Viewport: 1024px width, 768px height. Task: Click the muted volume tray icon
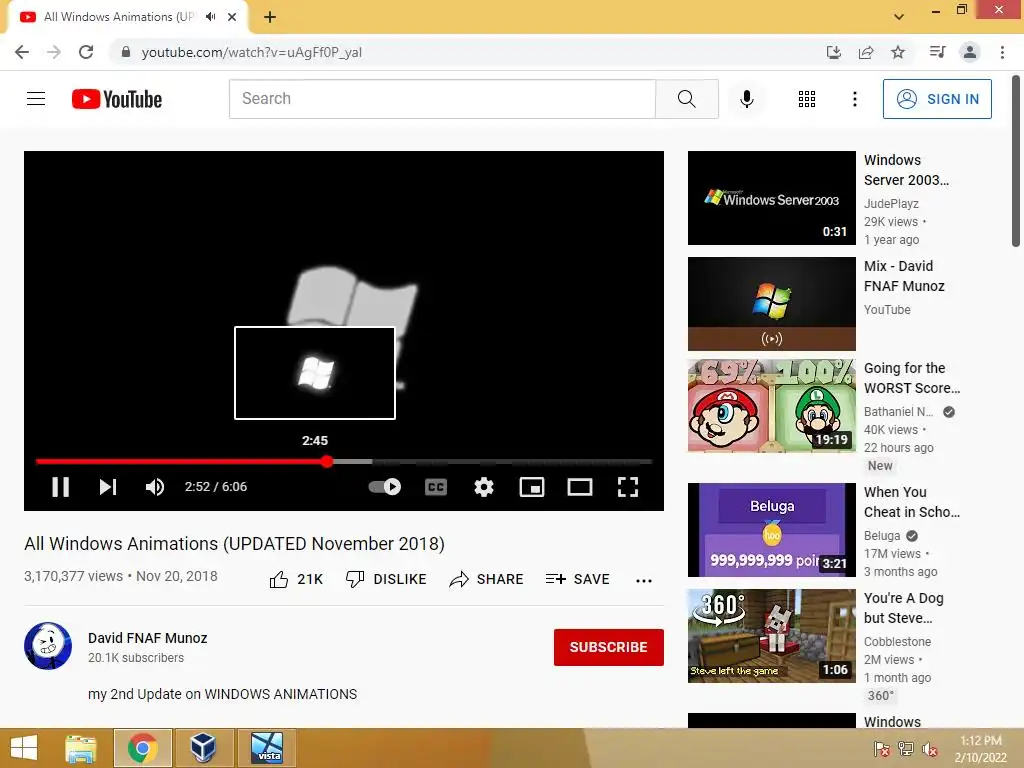(x=930, y=748)
